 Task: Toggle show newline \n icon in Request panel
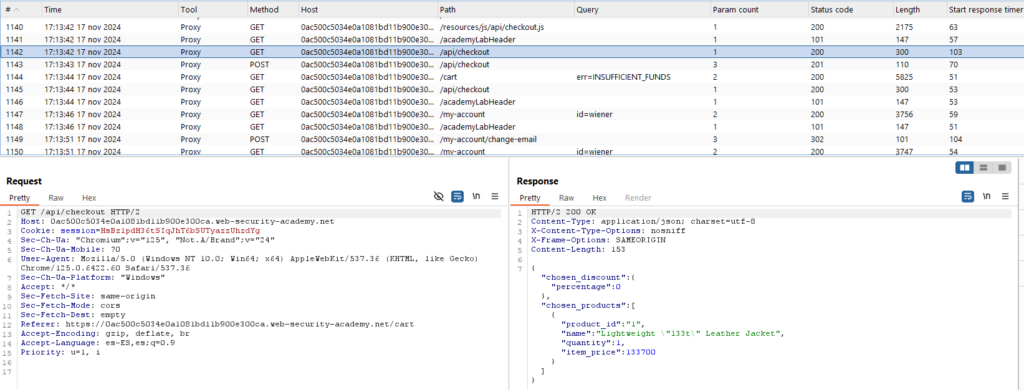[x=477, y=197]
